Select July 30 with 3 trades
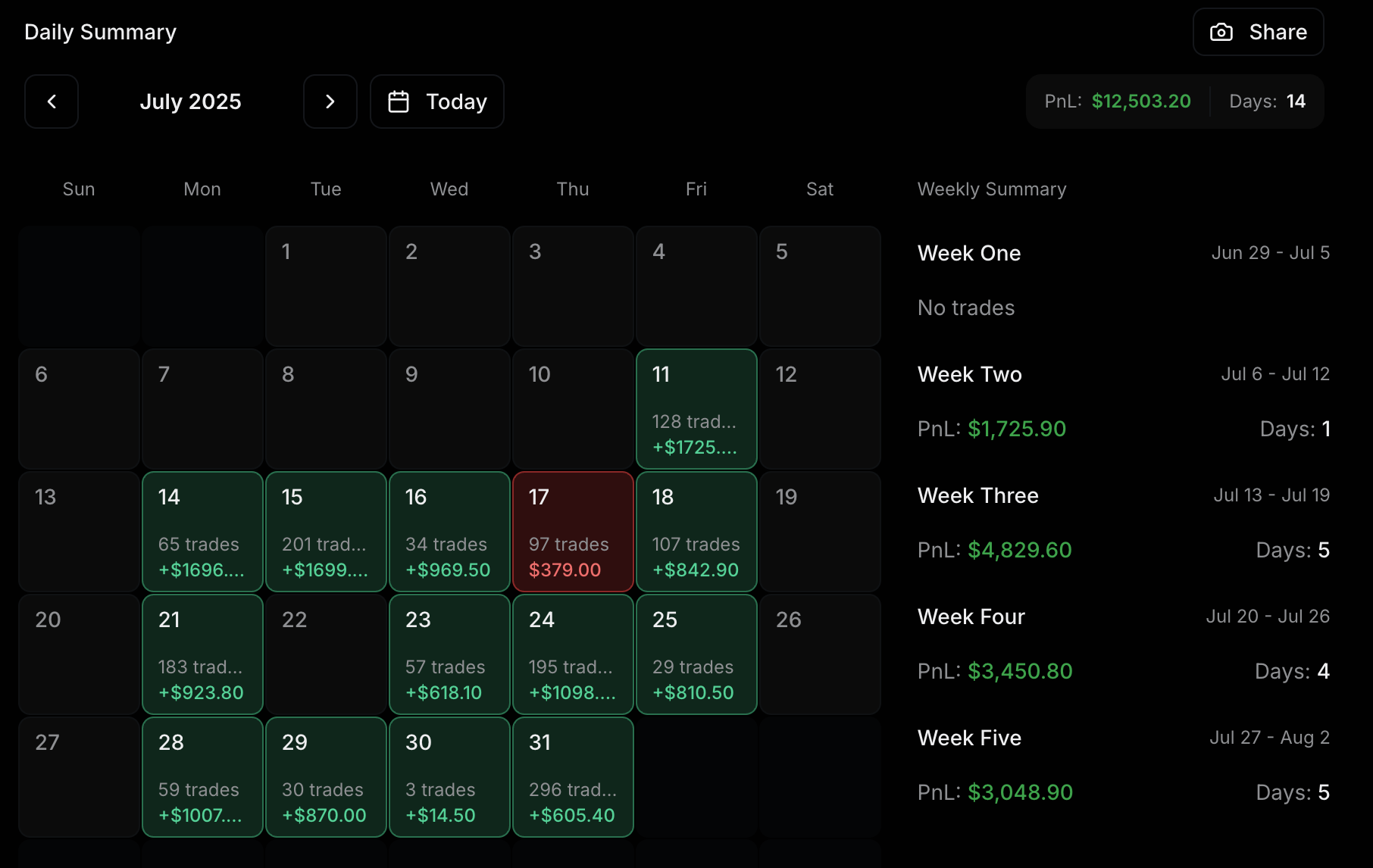 [449, 777]
